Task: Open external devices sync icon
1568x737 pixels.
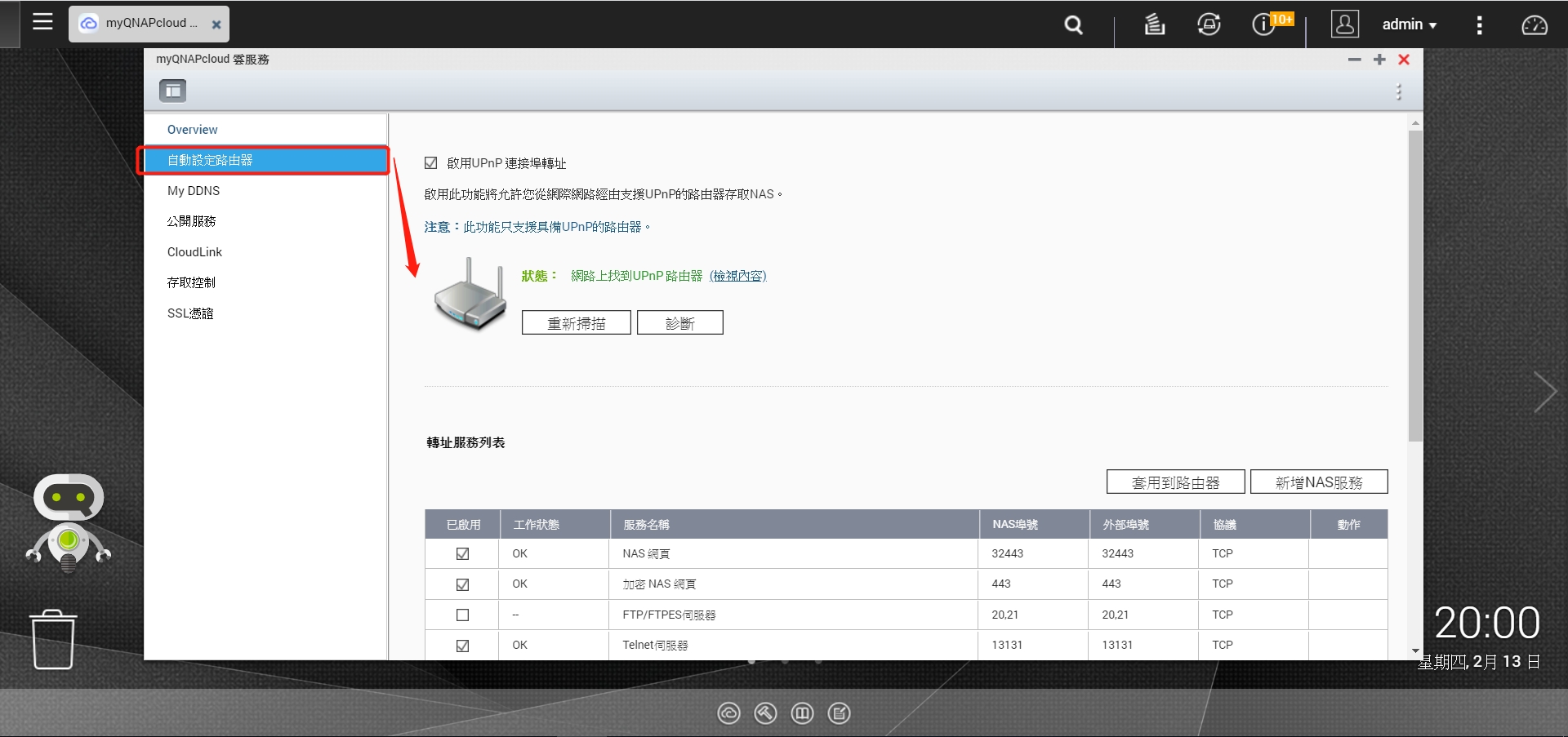Action: [x=1209, y=24]
